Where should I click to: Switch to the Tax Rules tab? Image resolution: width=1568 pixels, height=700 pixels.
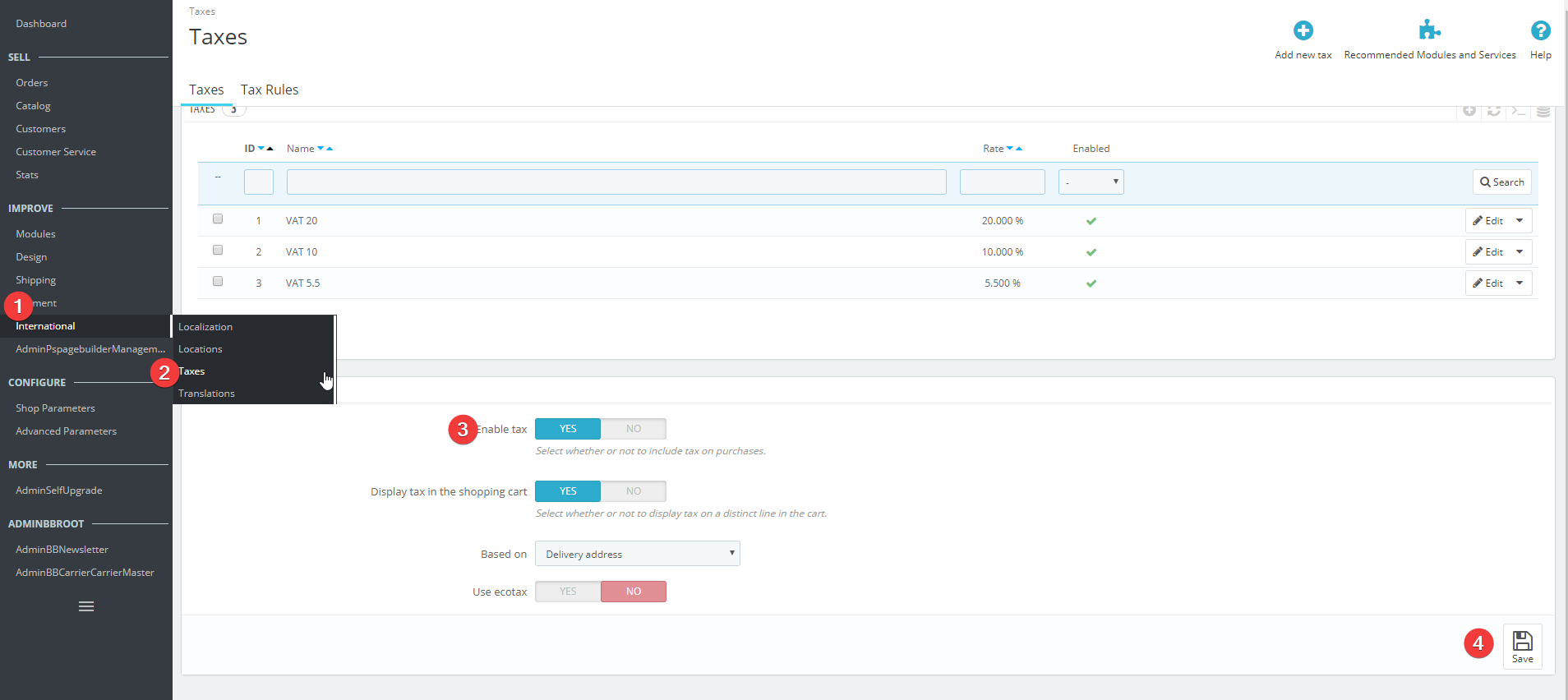270,90
